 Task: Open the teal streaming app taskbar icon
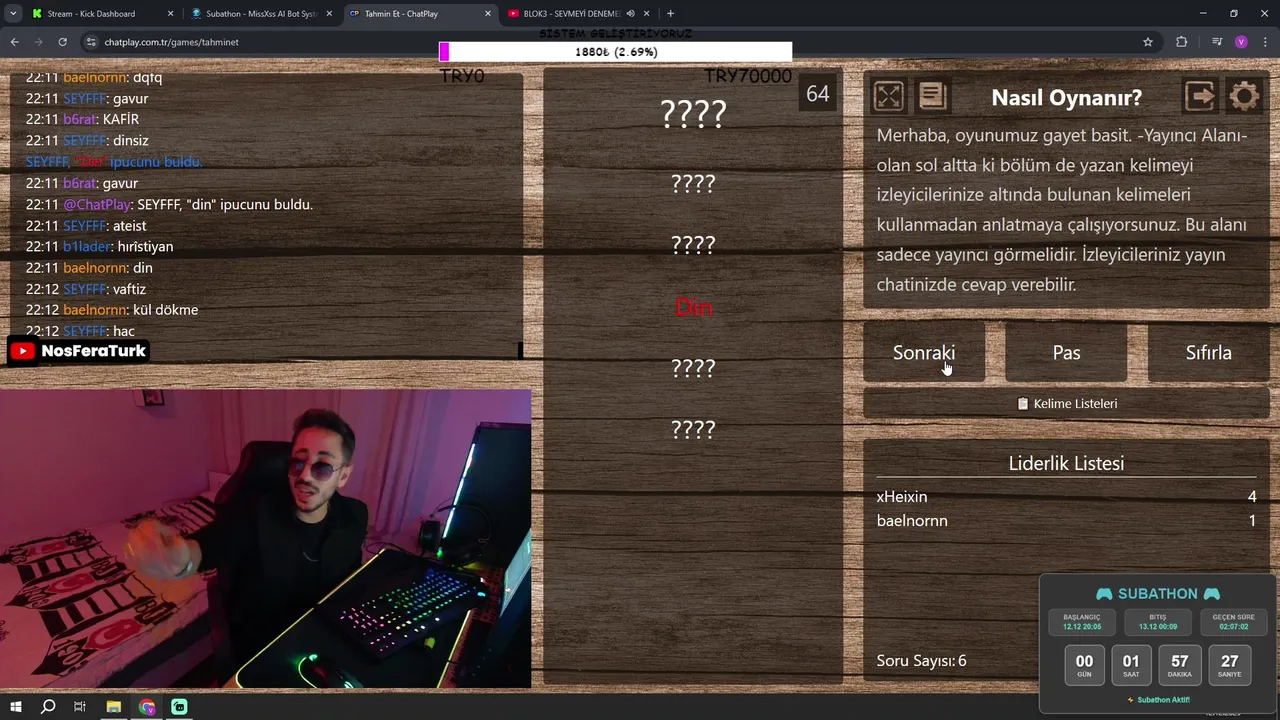point(179,707)
